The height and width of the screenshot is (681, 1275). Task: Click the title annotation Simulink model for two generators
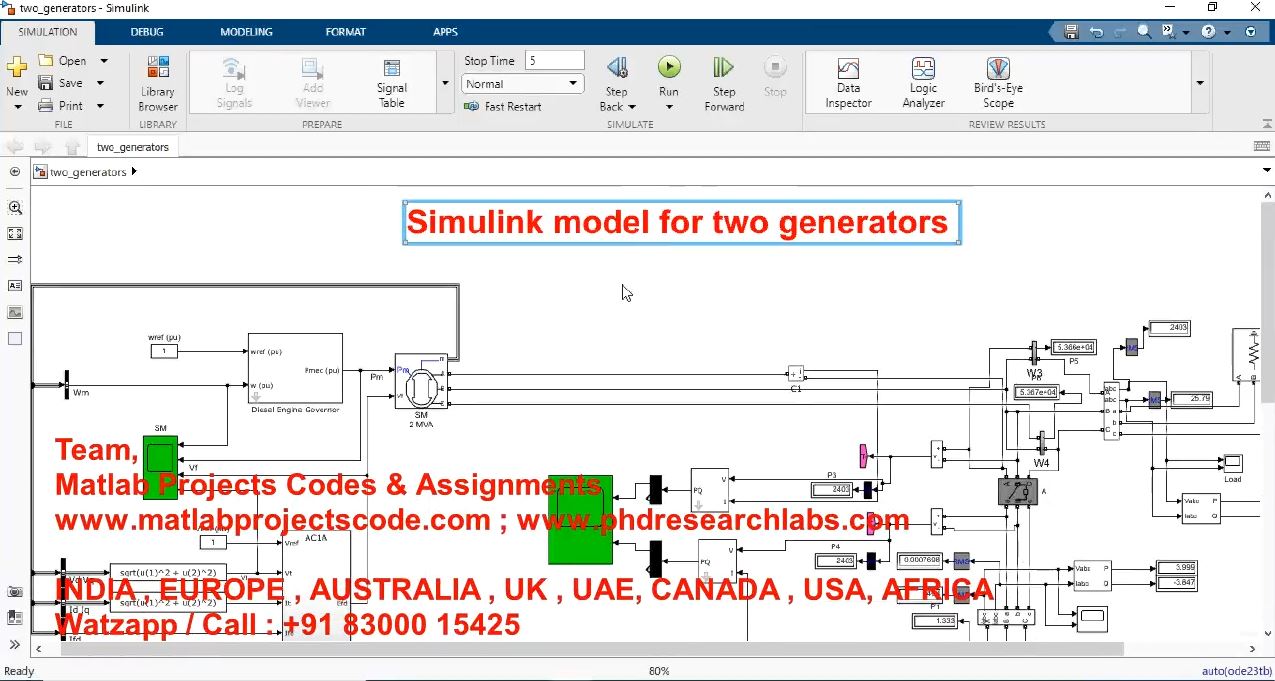click(681, 222)
